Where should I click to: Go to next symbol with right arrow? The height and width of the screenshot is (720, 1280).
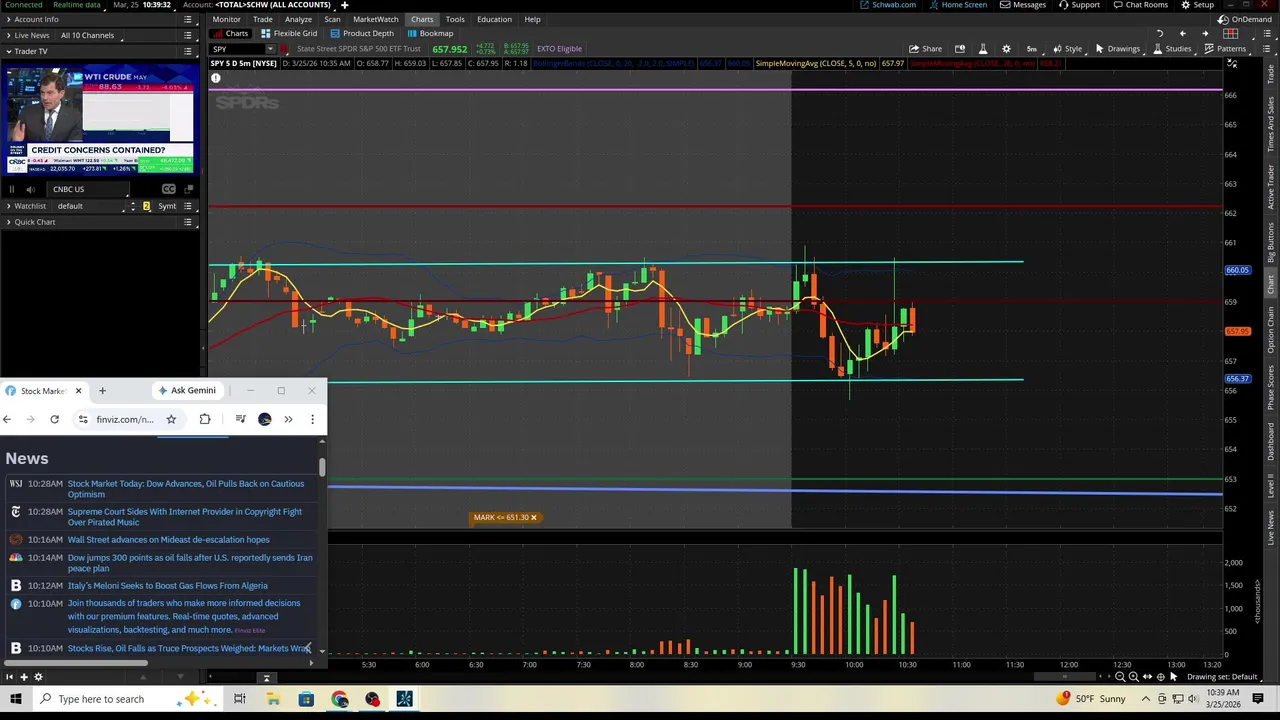click(x=1205, y=34)
